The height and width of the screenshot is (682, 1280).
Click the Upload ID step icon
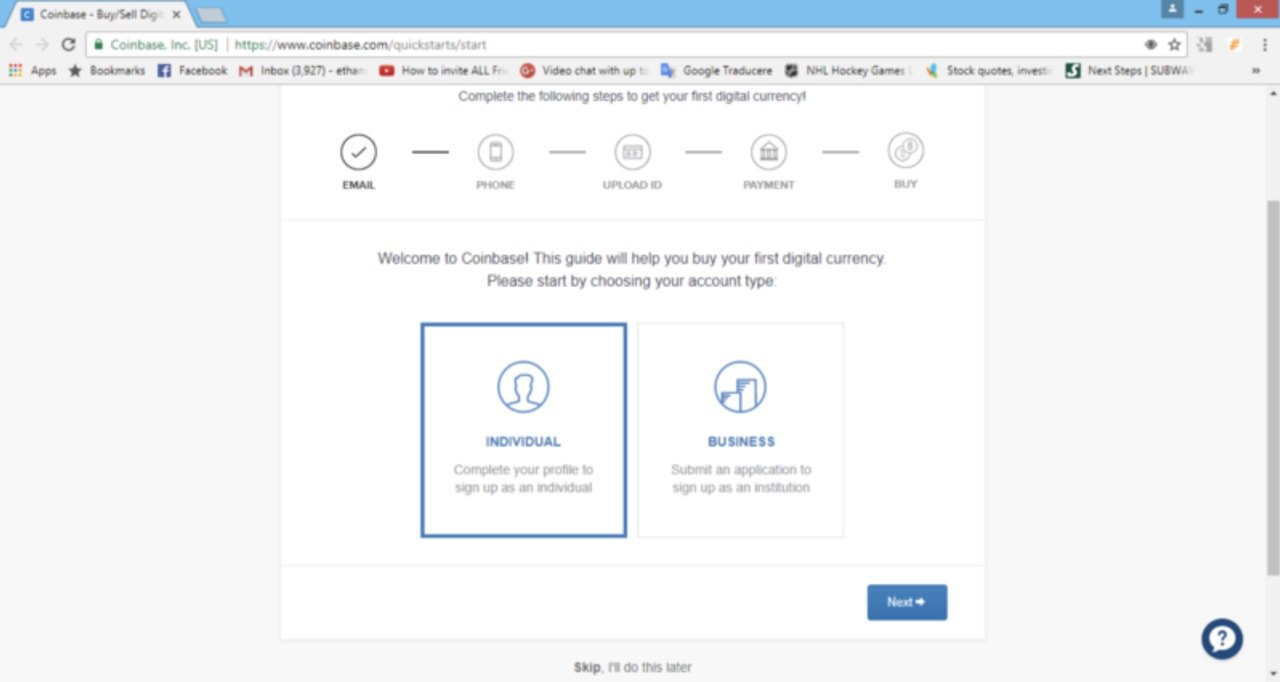(x=632, y=152)
